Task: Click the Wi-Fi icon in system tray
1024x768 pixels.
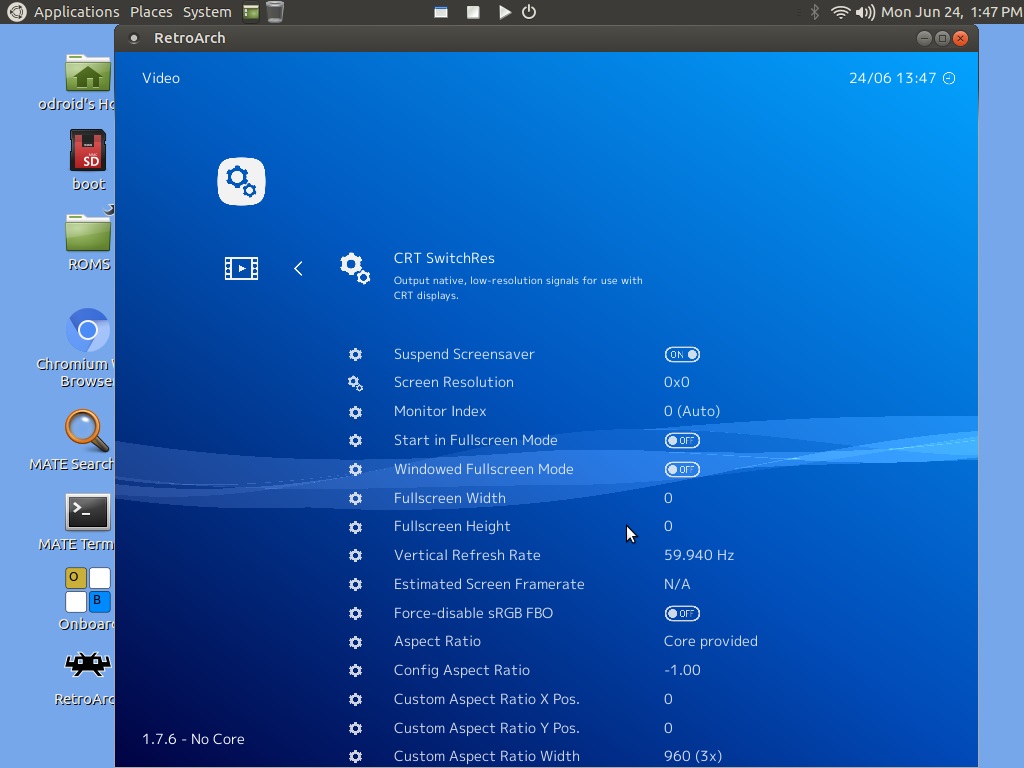Action: (x=840, y=12)
